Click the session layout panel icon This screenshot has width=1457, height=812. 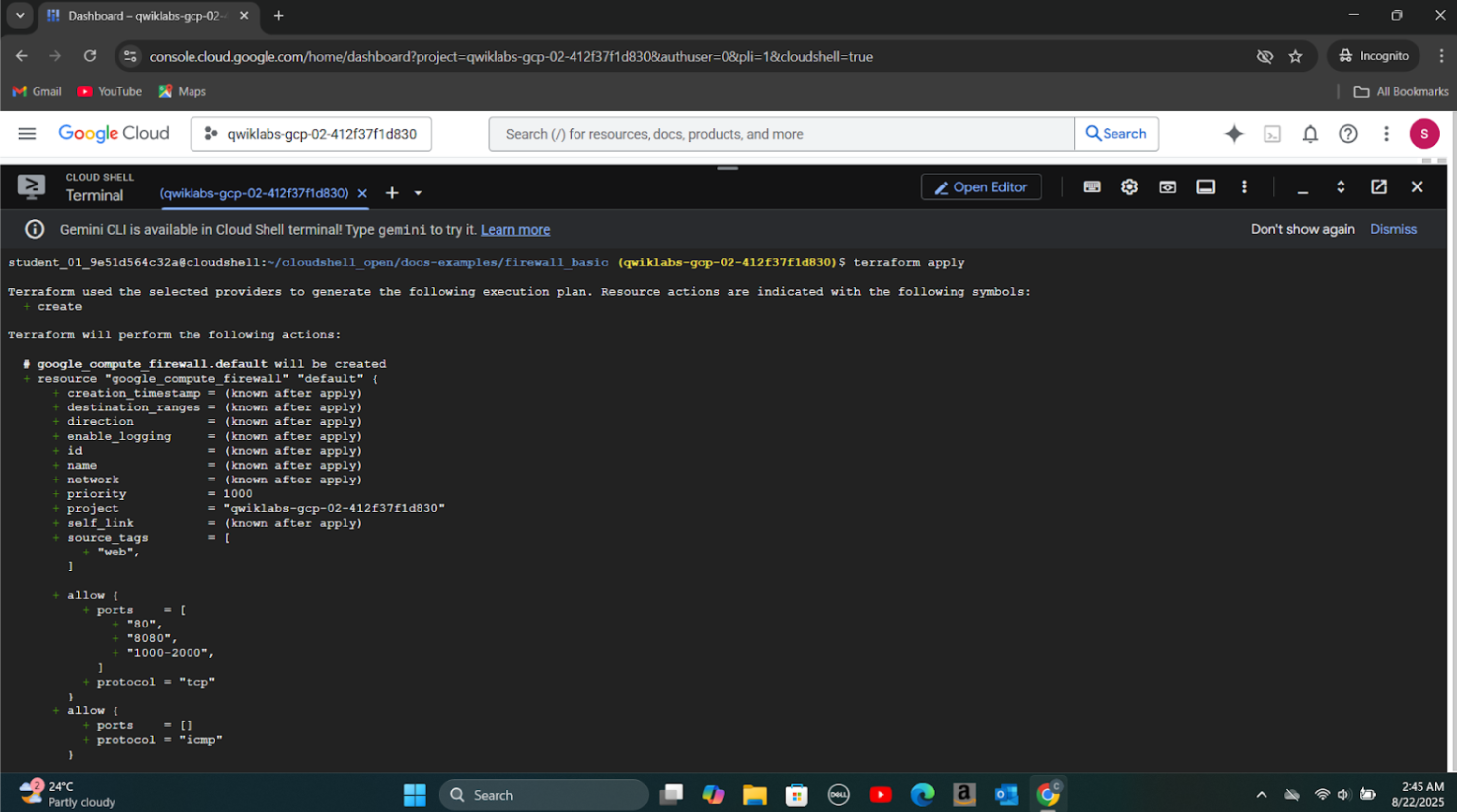point(1205,187)
